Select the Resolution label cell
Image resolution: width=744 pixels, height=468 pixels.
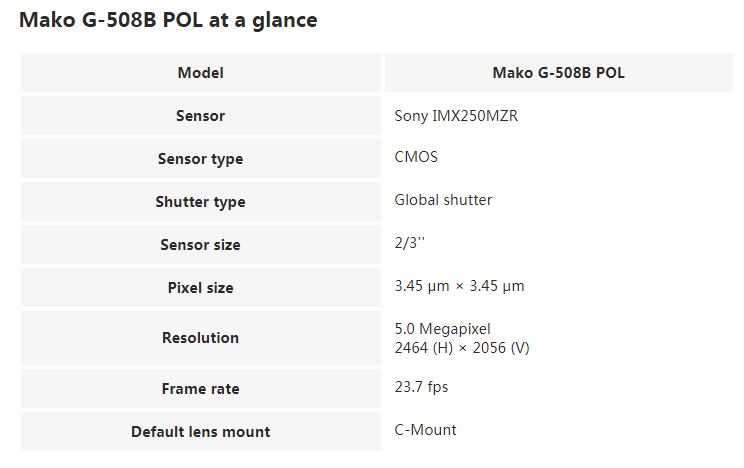coord(201,338)
